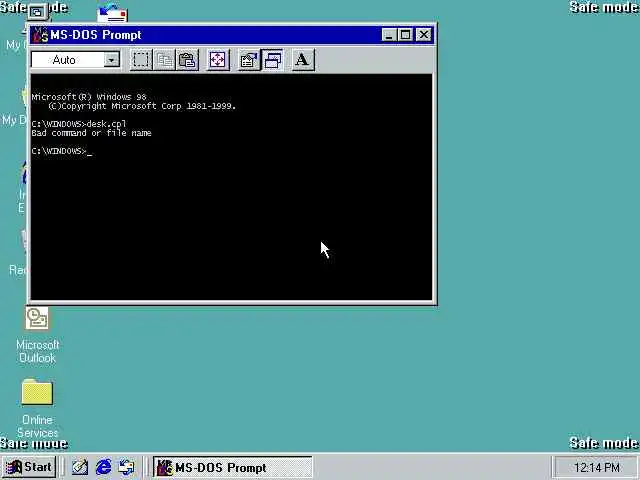Select the MS-DOS Prompt taskbar button
The image size is (640, 480).
(233, 467)
